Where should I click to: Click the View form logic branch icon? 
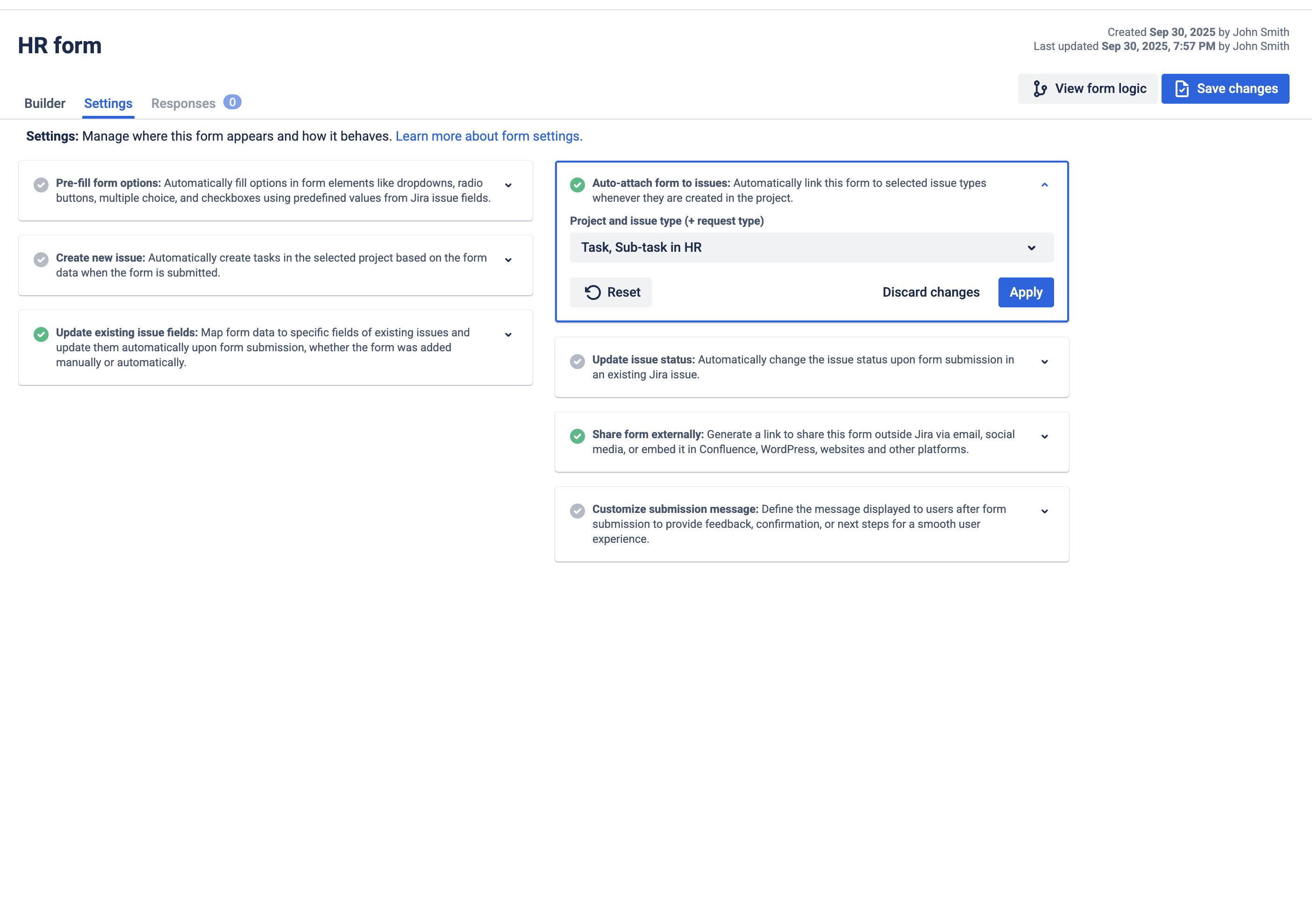[x=1041, y=89]
